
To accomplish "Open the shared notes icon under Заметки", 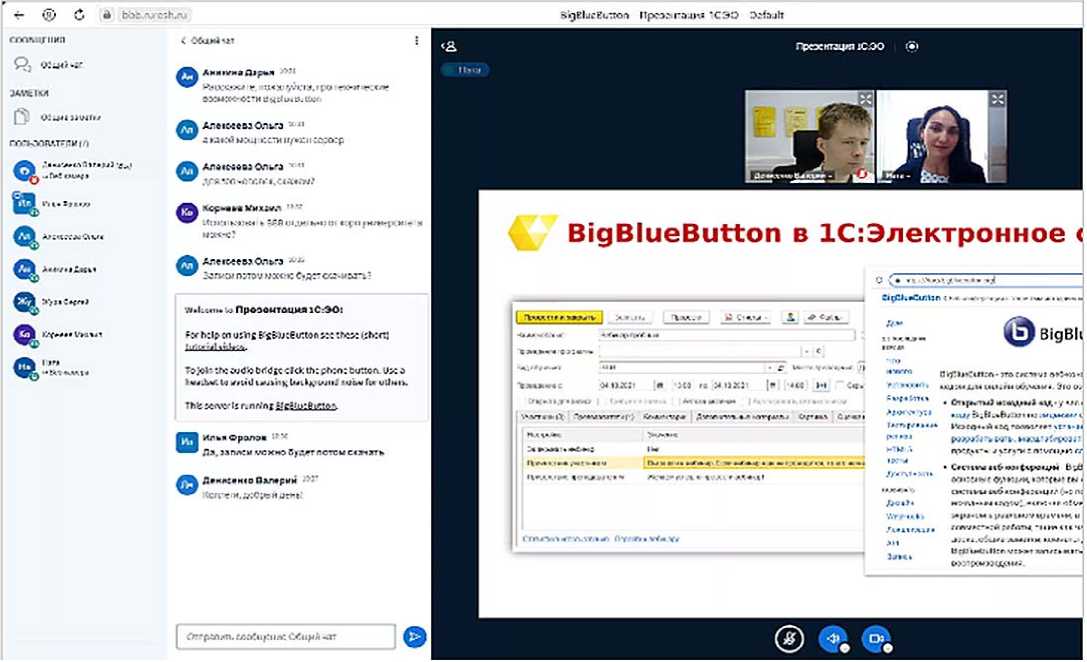I will point(22,117).
